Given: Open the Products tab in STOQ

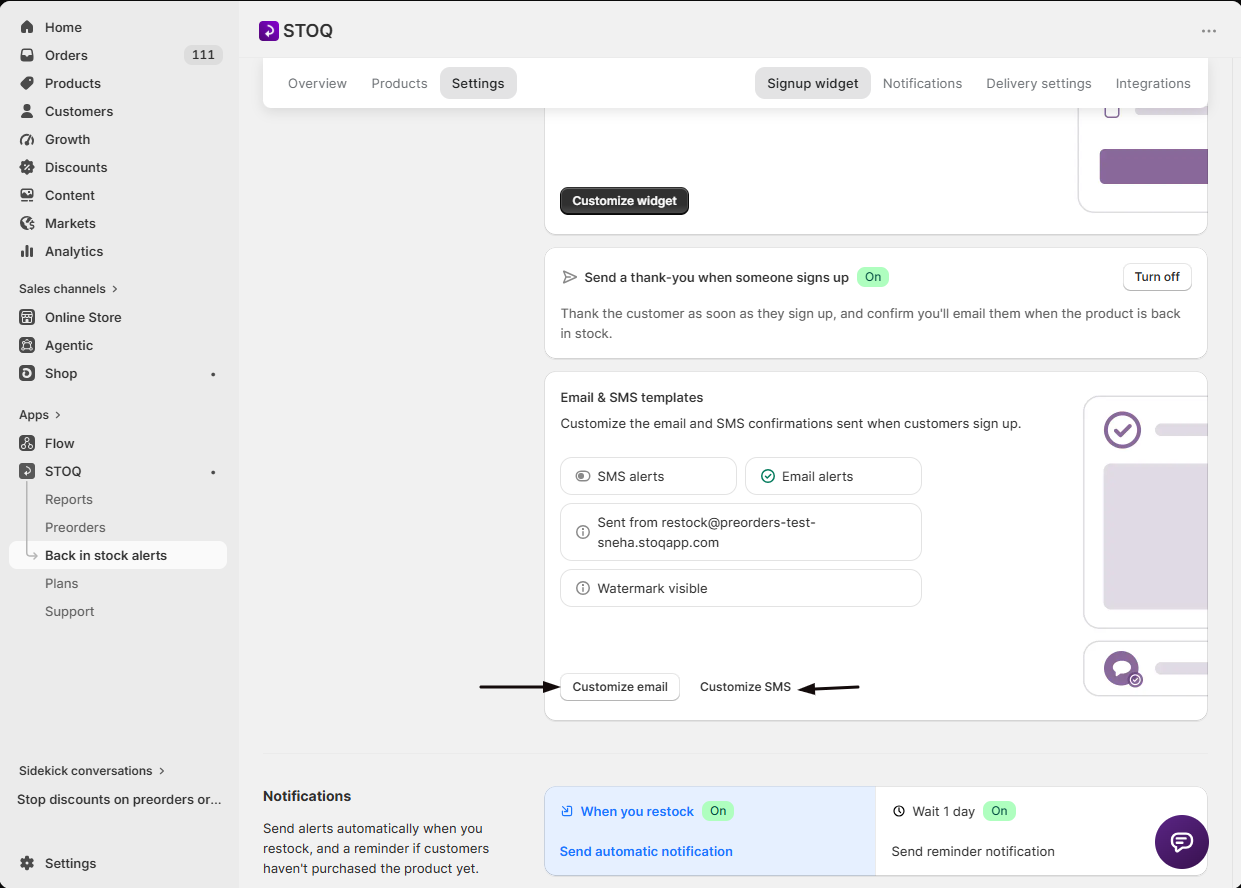Looking at the screenshot, I should click(x=399, y=83).
